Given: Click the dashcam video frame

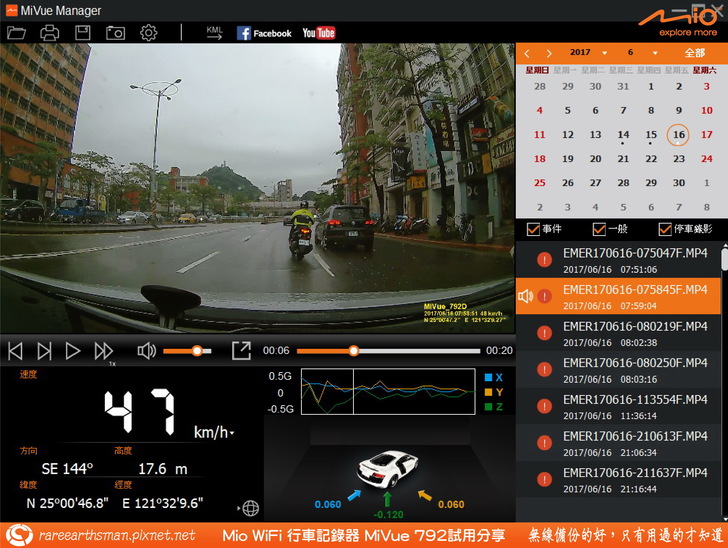Looking at the screenshot, I should click(x=257, y=188).
